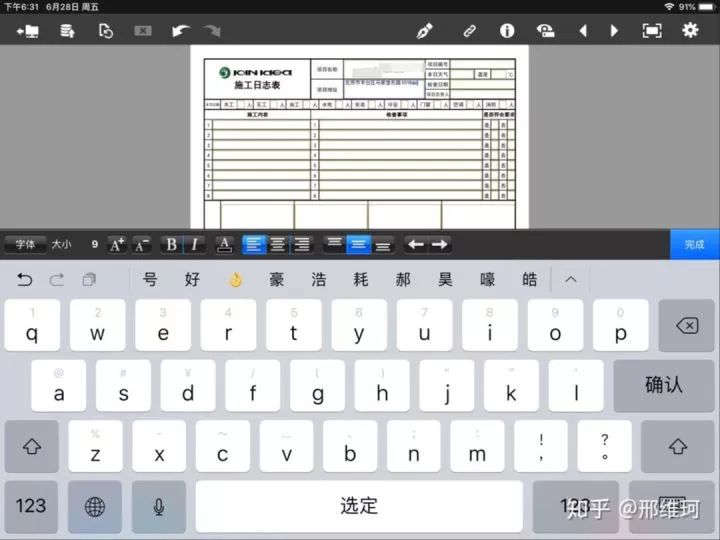Select the pen annotation tool

coord(424,31)
